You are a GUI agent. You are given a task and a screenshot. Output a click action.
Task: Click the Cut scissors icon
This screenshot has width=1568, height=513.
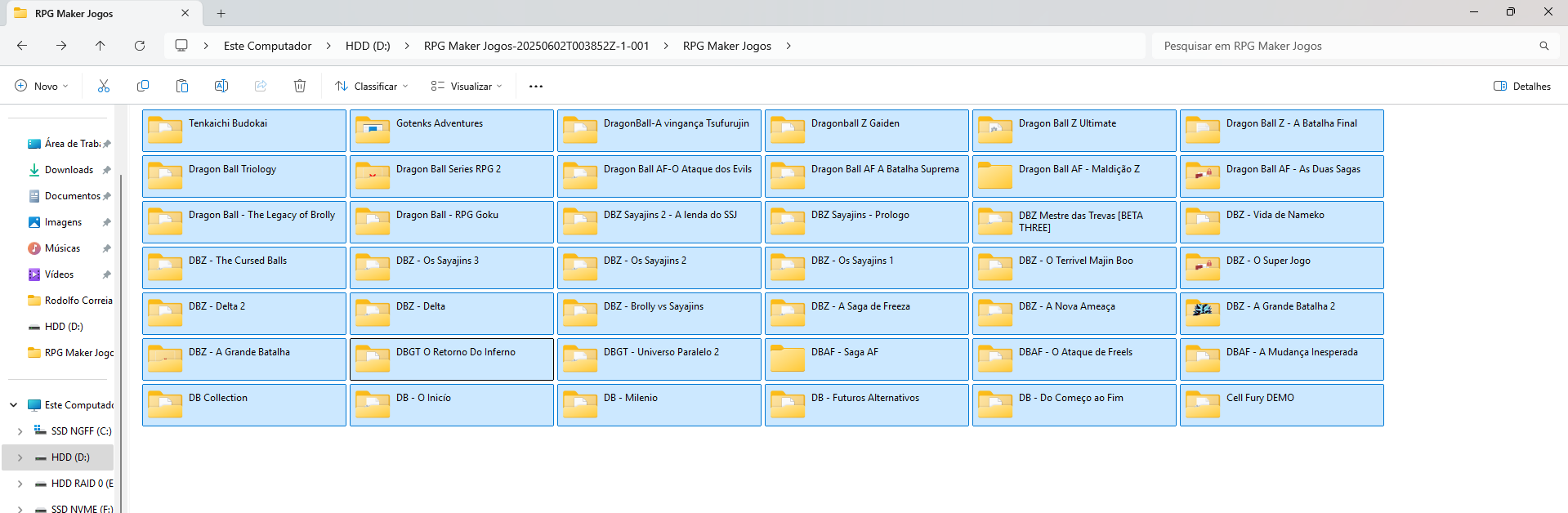tap(104, 86)
